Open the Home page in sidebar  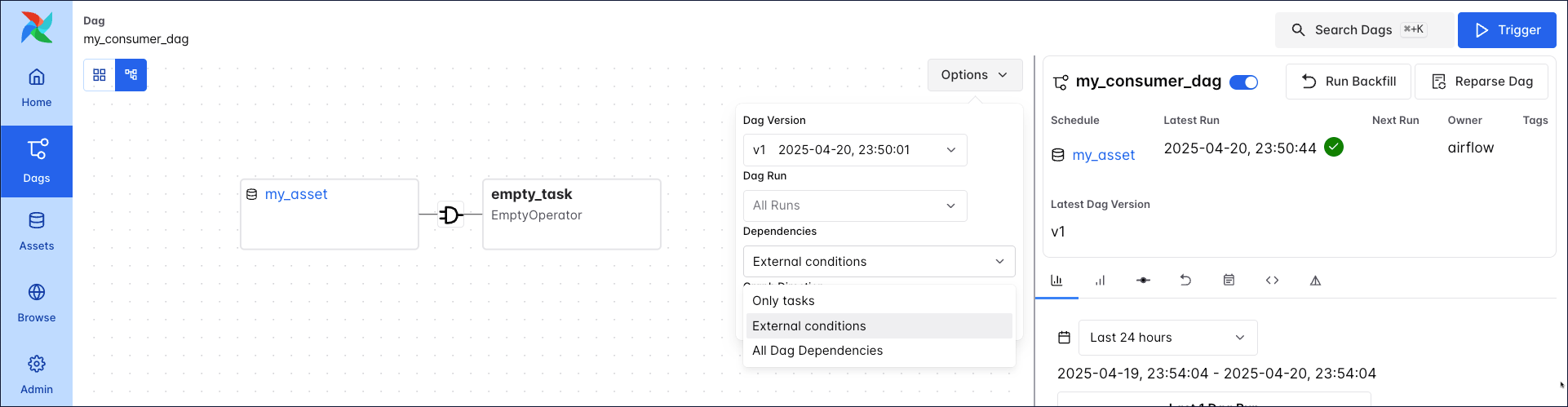coord(37,88)
